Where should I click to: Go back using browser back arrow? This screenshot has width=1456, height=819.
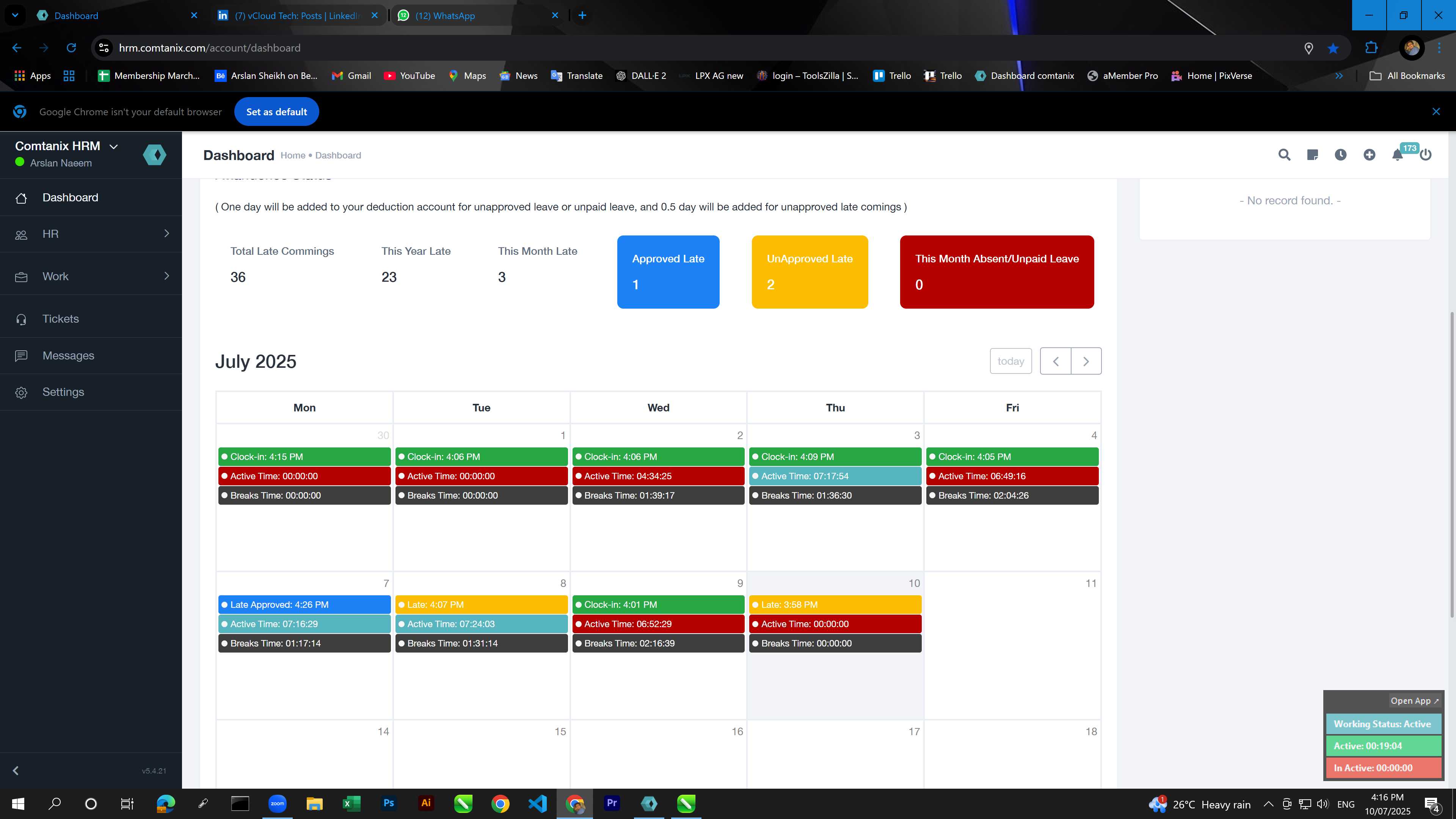click(x=17, y=48)
